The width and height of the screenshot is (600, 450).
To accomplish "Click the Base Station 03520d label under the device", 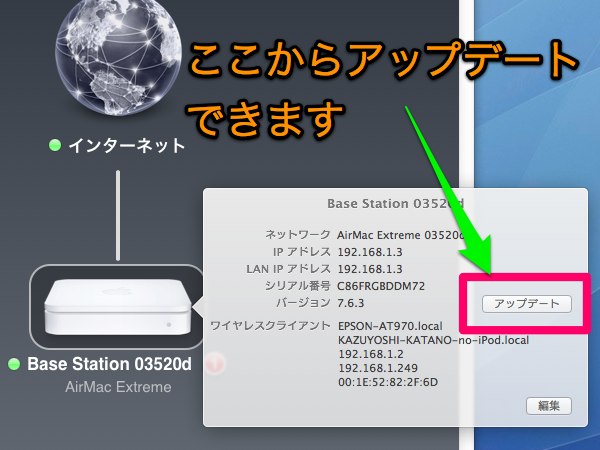I will click(x=109, y=364).
